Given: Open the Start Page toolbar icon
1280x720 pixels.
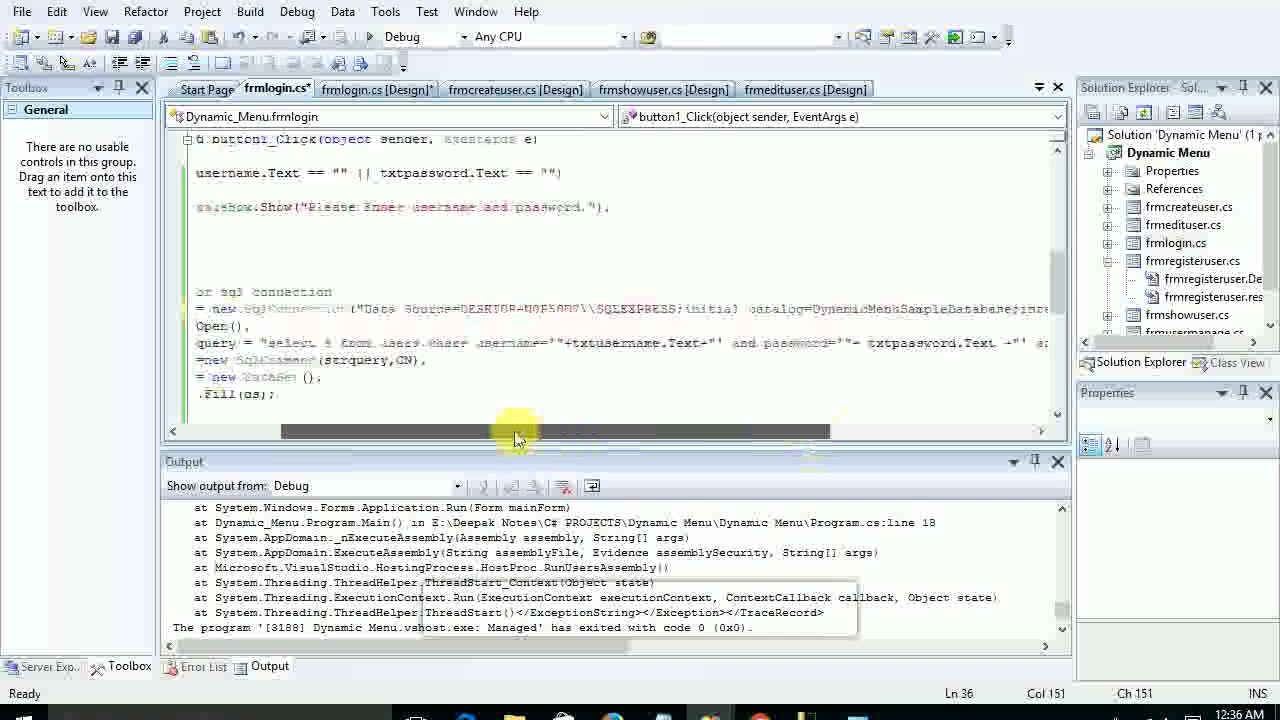Looking at the screenshot, I should coord(955,37).
